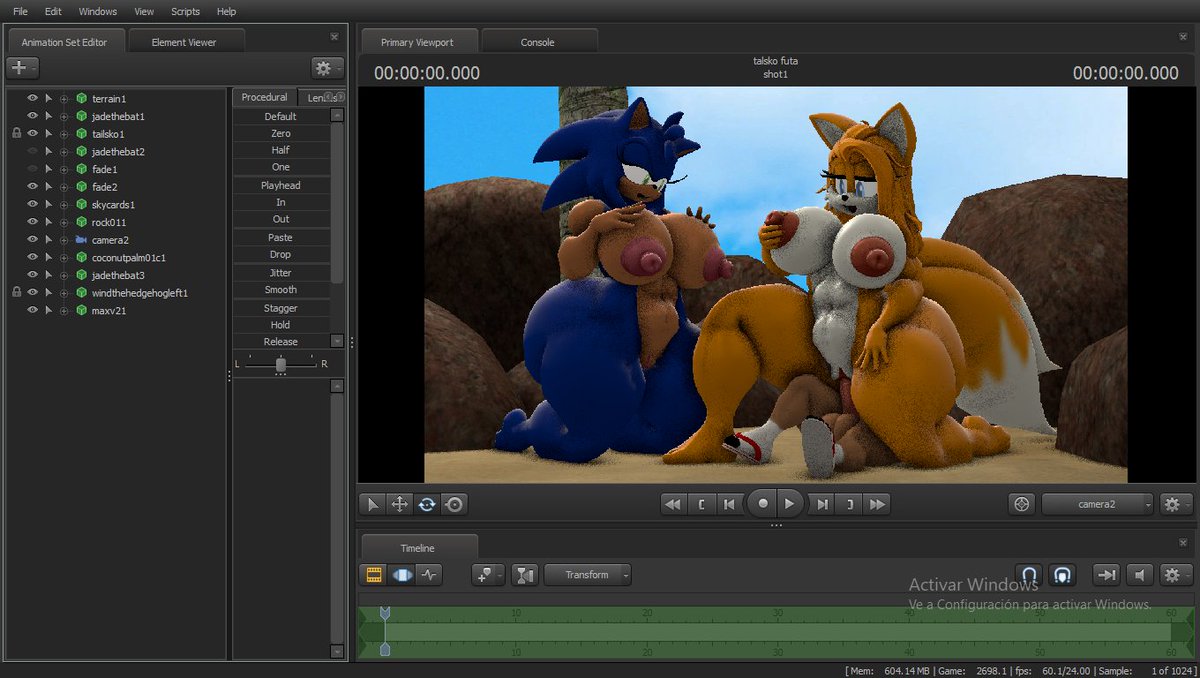The image size is (1200, 678).
Task: Select the viewport selection arrow tool
Action: tap(373, 505)
